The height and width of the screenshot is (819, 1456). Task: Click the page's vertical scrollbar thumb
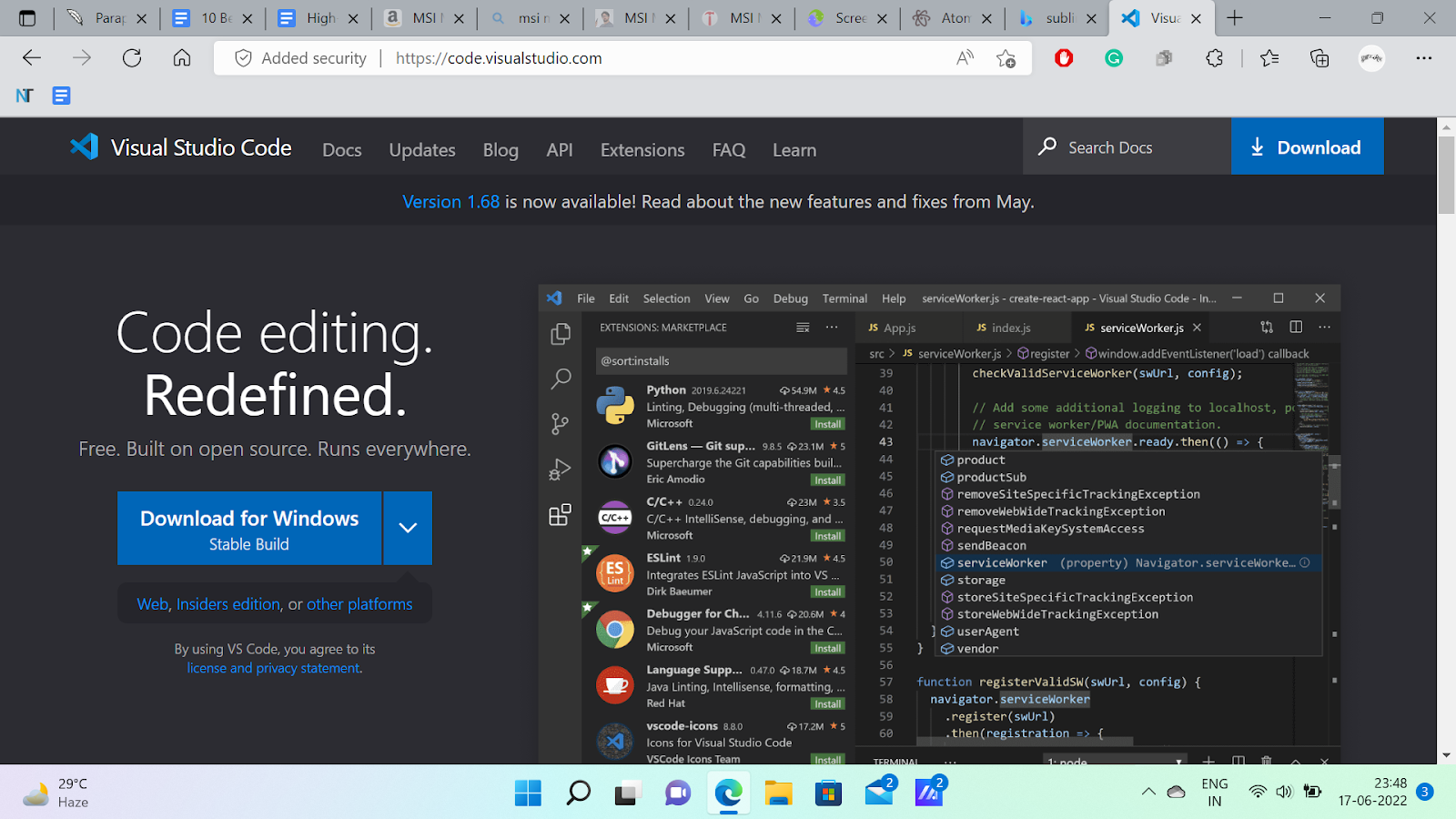pos(1446,176)
